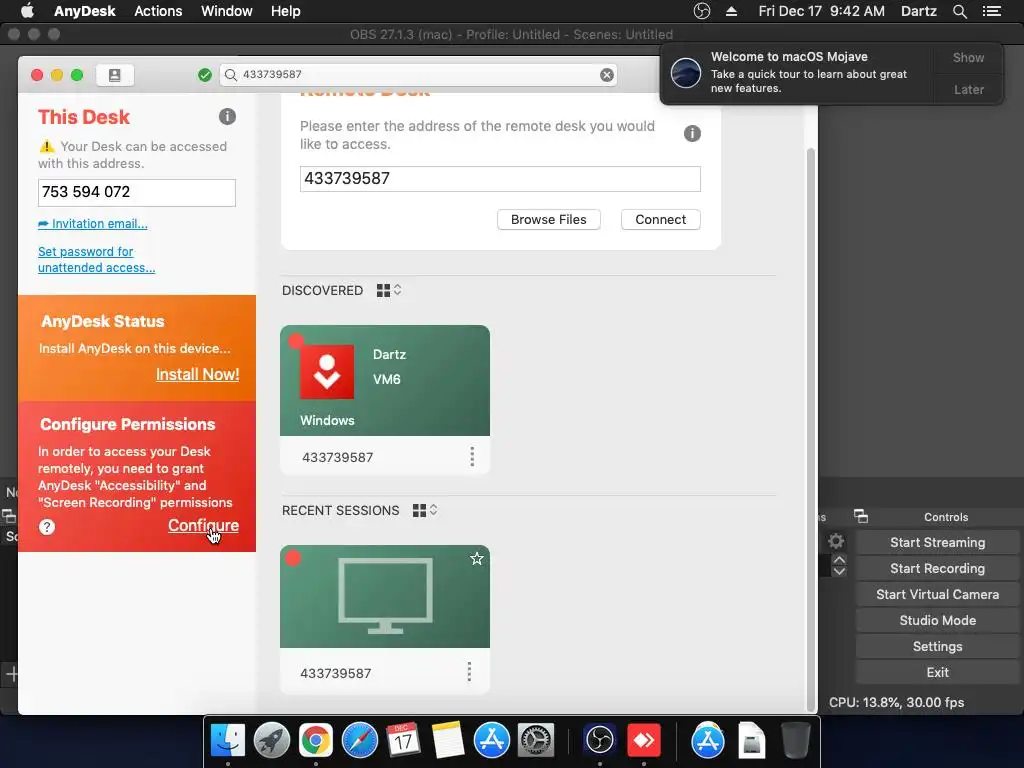Click the Browse Files button
This screenshot has width=1024, height=768.
click(x=549, y=219)
